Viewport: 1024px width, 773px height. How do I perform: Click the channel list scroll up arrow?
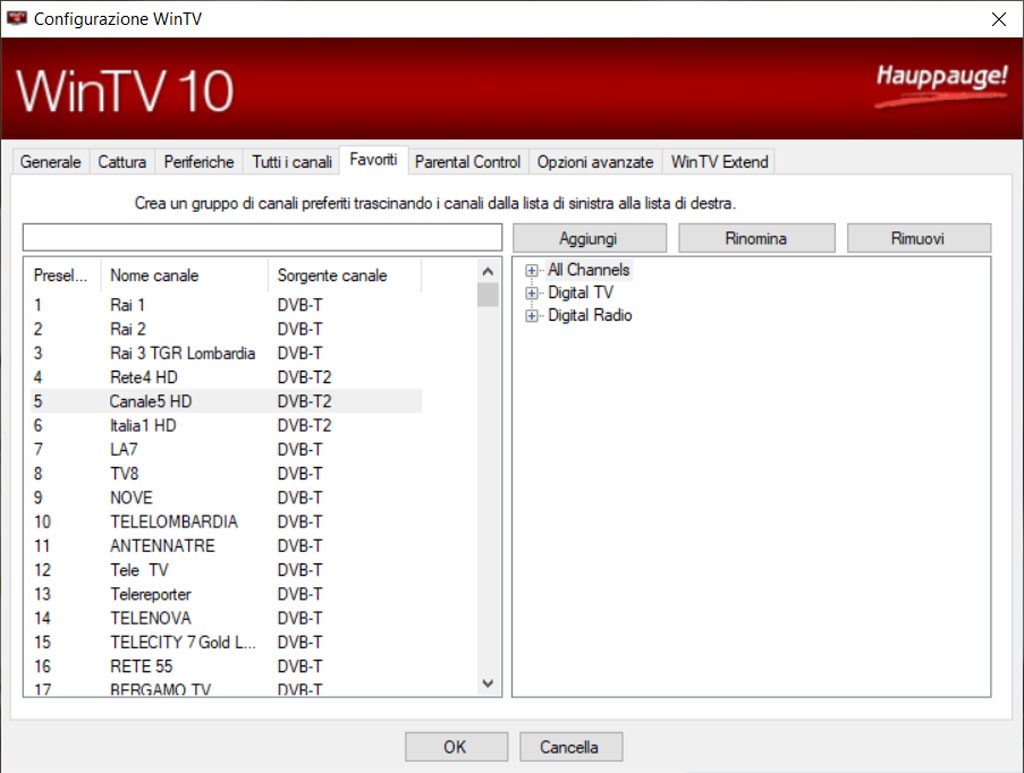pyautogui.click(x=488, y=271)
